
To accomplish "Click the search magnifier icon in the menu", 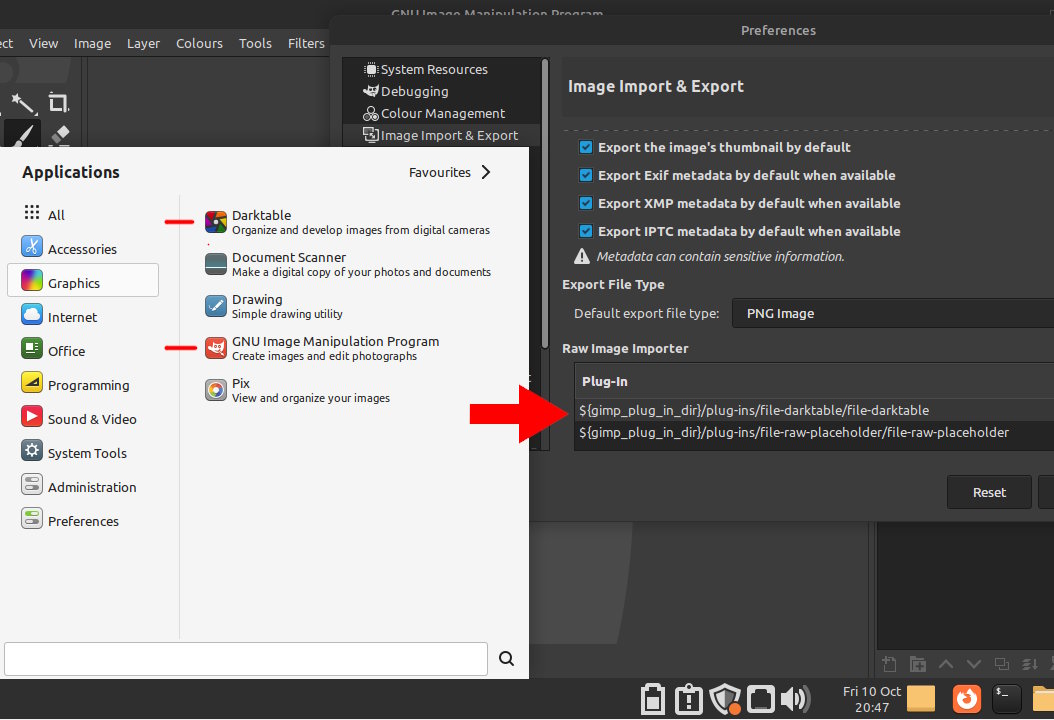I will [506, 658].
